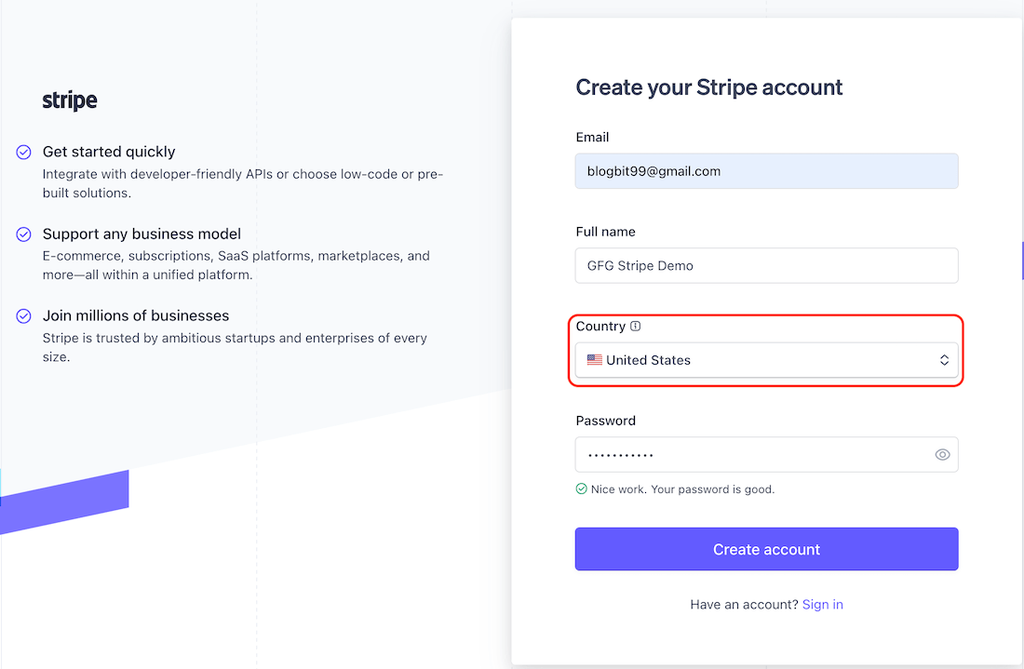Click the Full name input field
1024x669 pixels.
coord(766,266)
